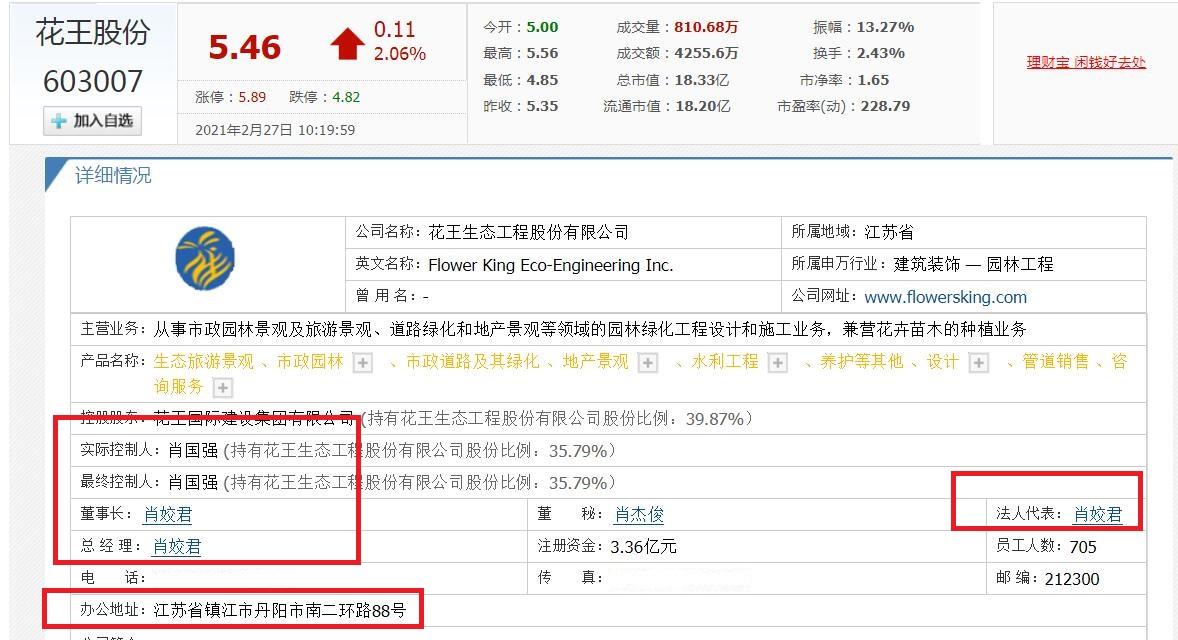This screenshot has height=640, width=1178.
Task: Click the 成交量 value 810.68万
Action: 705,27
